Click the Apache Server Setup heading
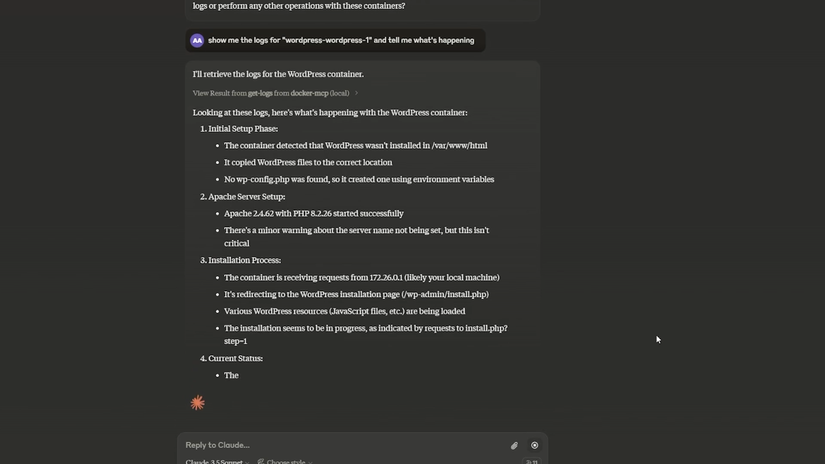The width and height of the screenshot is (825, 464). click(x=246, y=197)
